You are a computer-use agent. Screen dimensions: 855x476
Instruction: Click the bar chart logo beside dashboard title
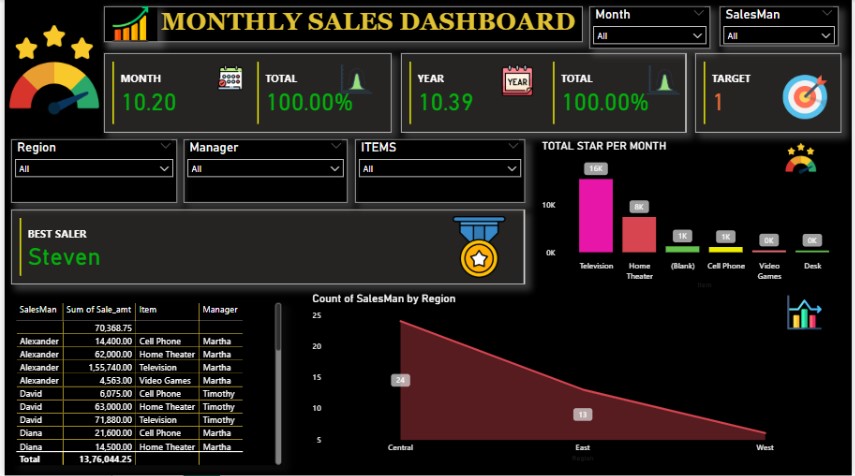pos(131,24)
